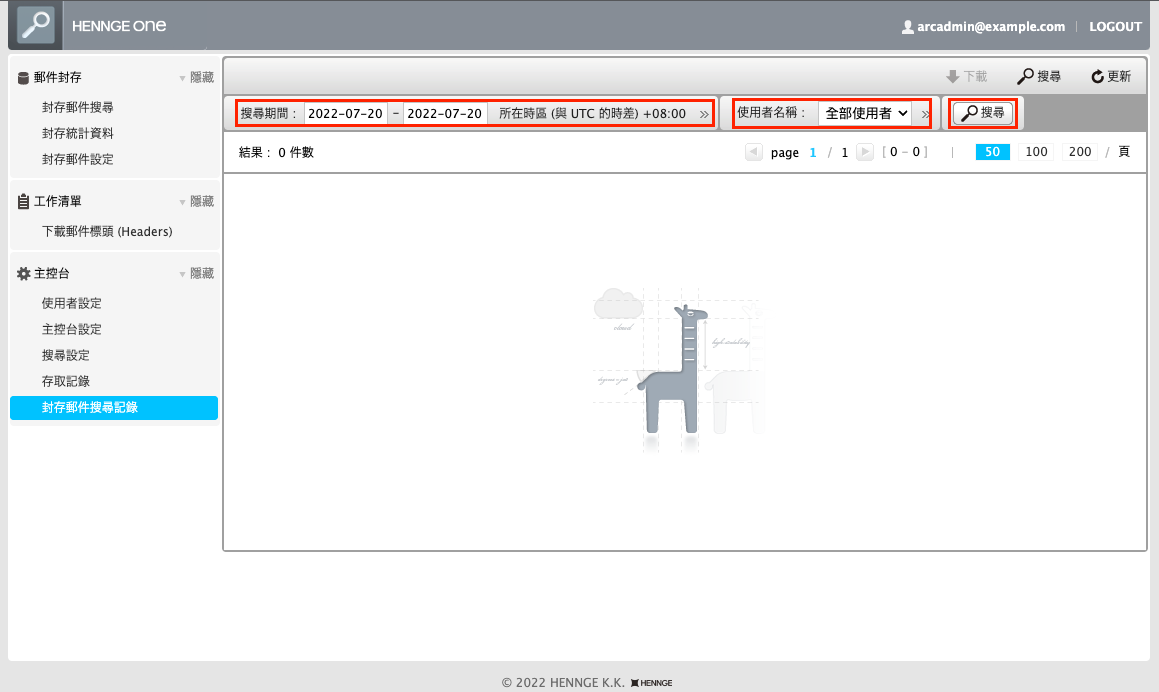Click the download arrow icon in toolbar
Screen dimensions: 1159x692
pyautogui.click(x=952, y=77)
